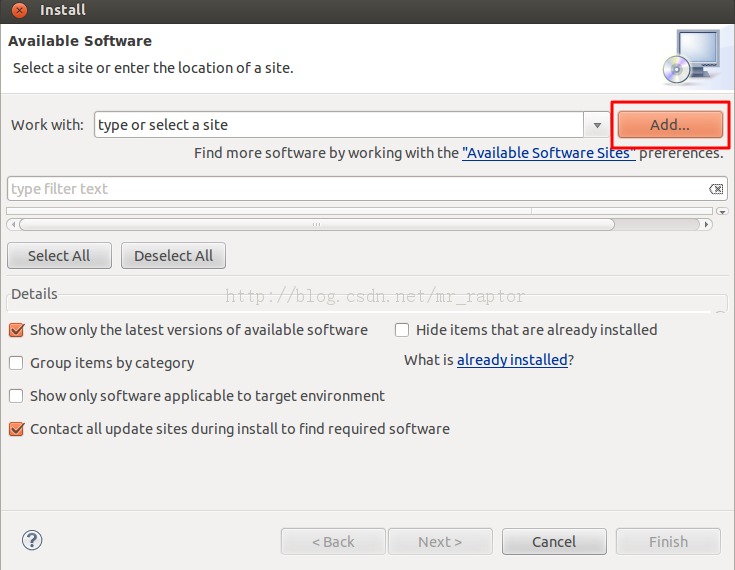Viewport: 735px width, 570px height.
Task: Check Show only software applicable to target environment
Action: pyautogui.click(x=16, y=396)
